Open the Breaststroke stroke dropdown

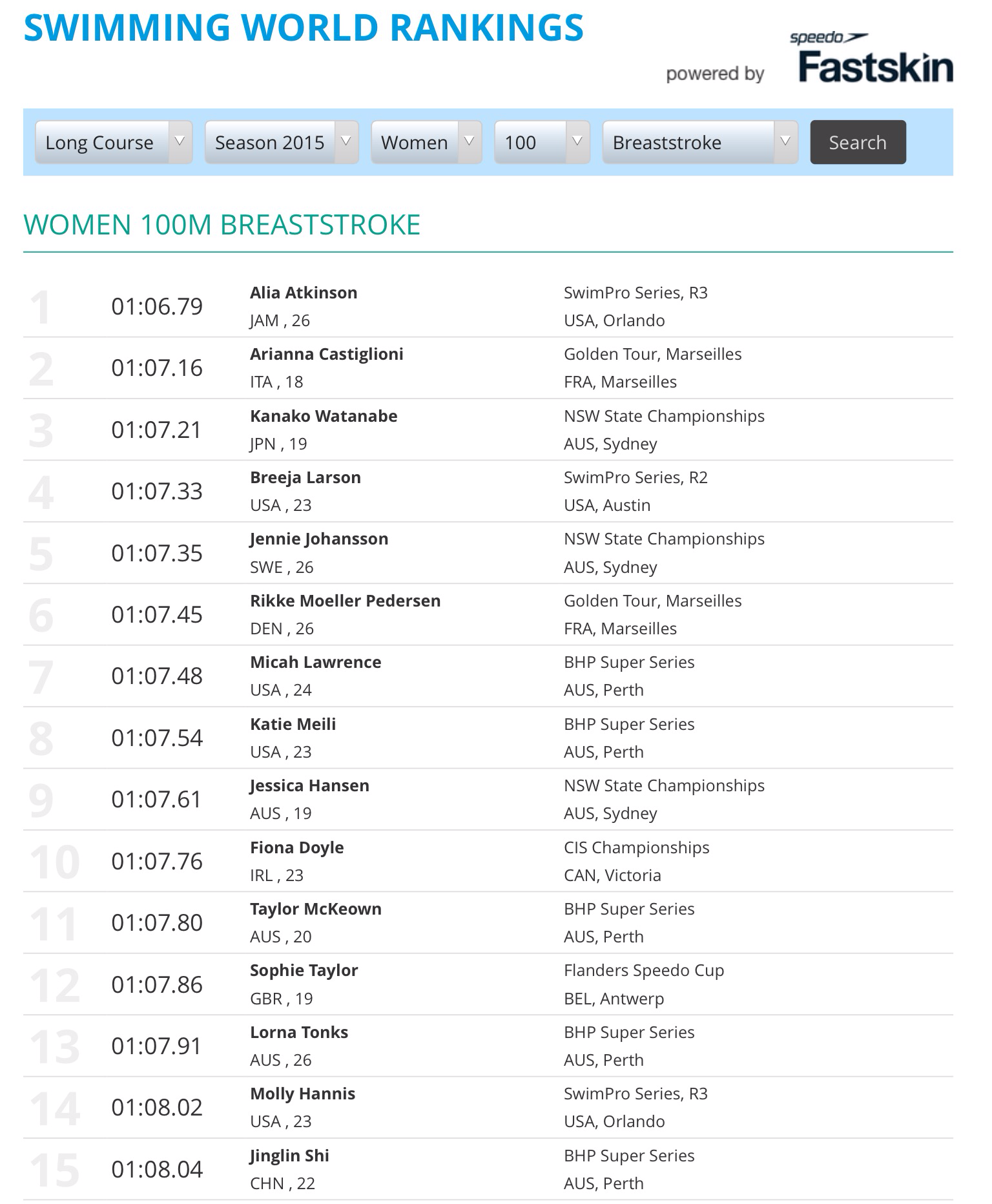(700, 142)
